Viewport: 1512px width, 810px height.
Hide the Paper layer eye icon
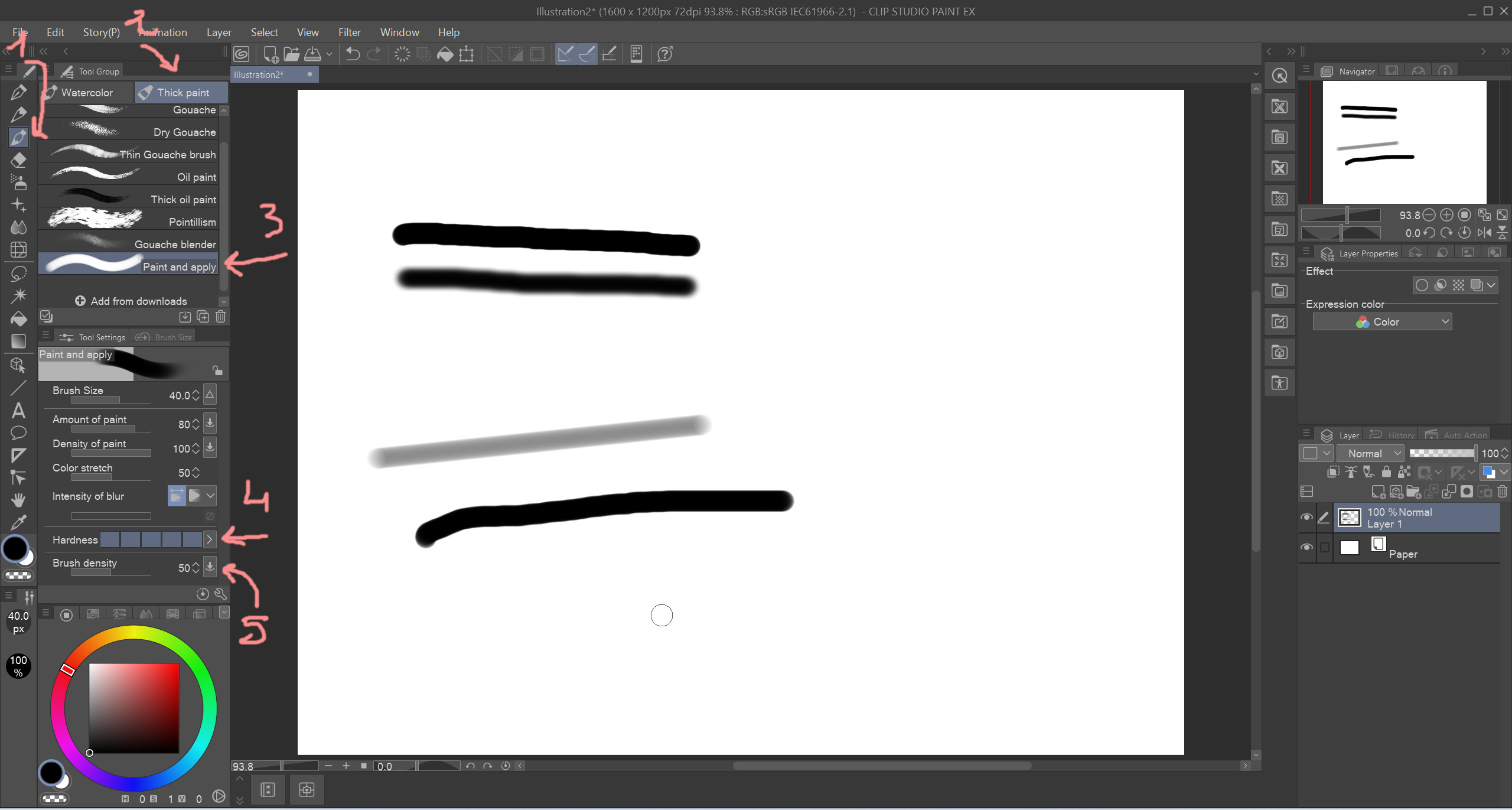pos(1306,547)
